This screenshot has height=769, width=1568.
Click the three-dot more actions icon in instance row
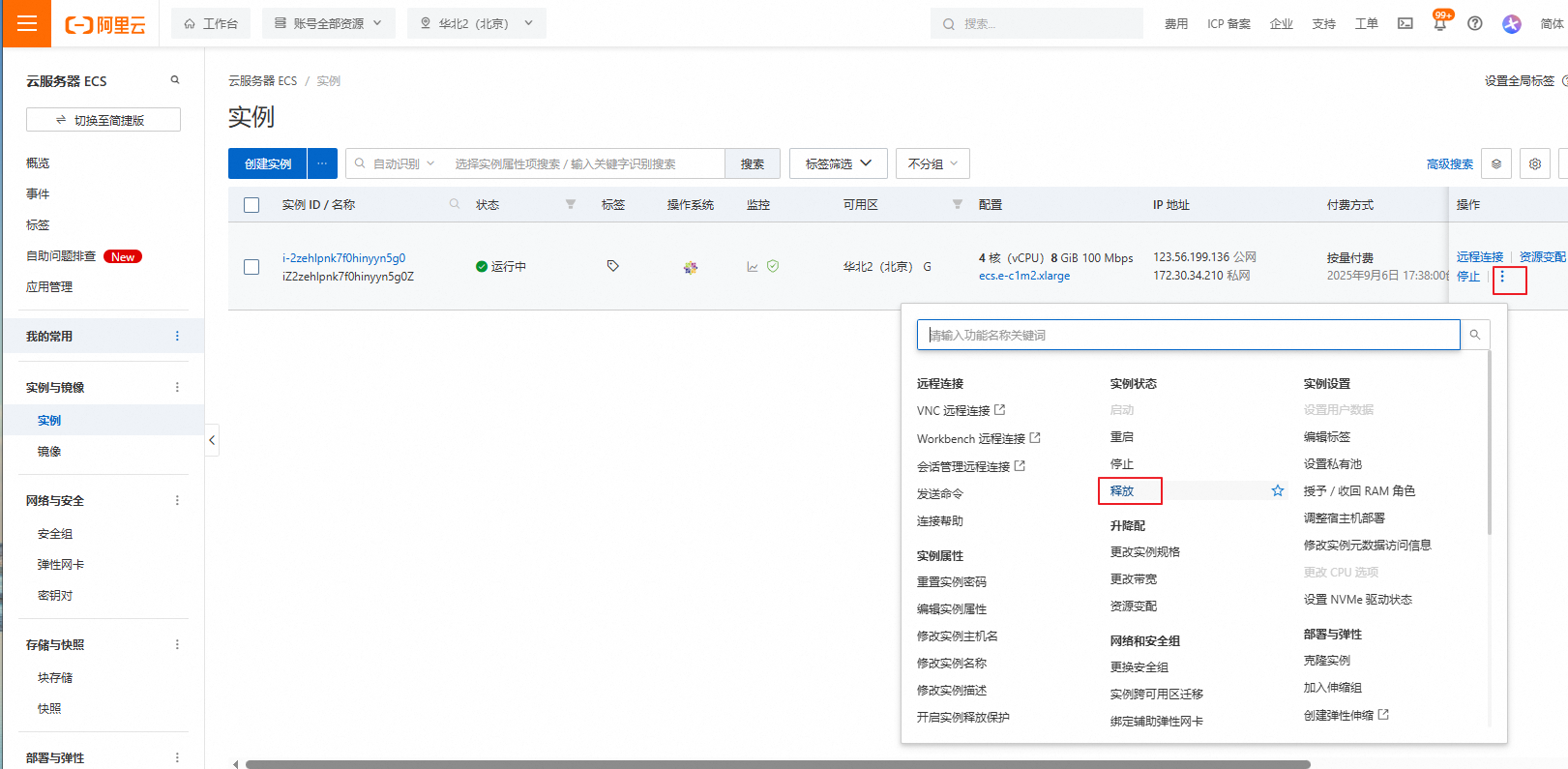[x=1502, y=278]
